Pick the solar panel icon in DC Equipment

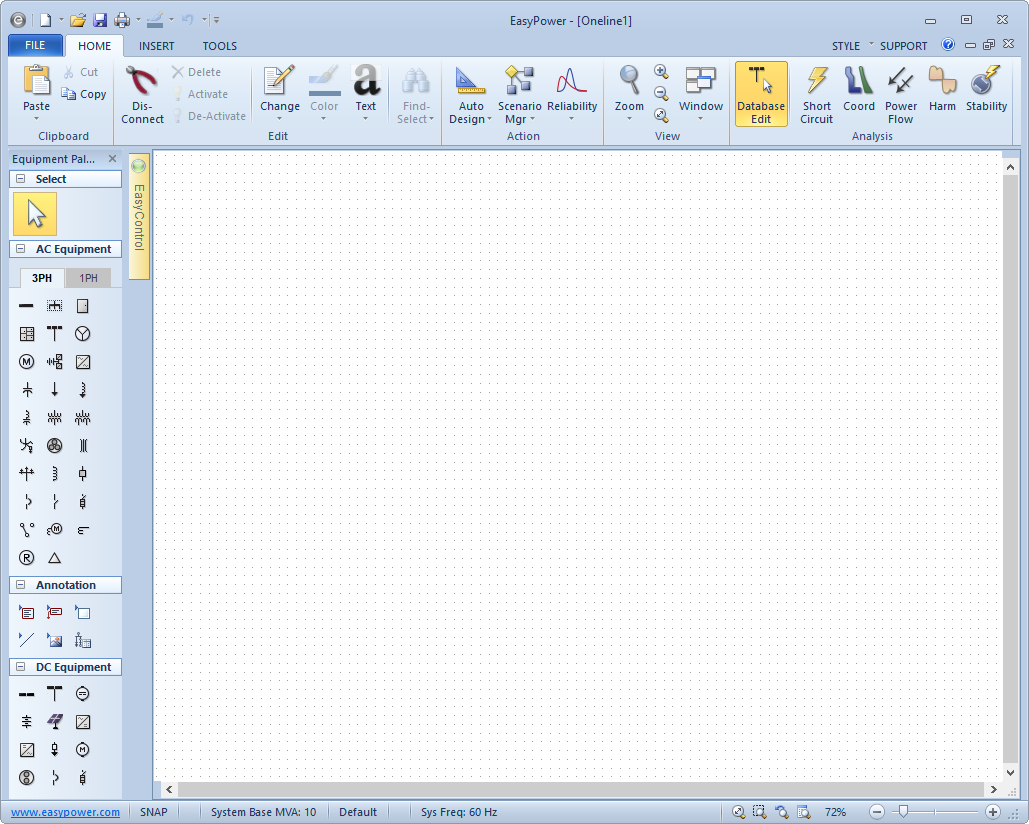55,722
